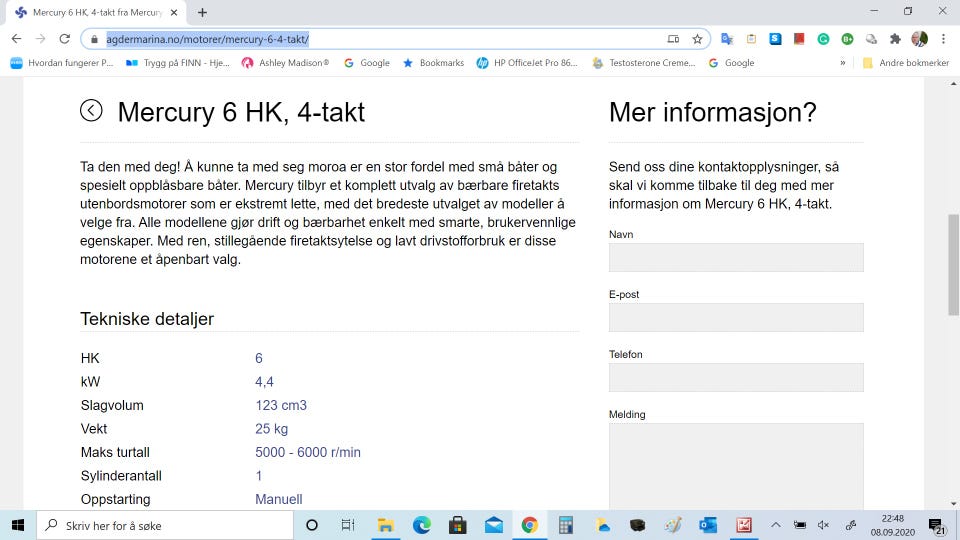Screen dimensions: 960x540
Task: Click the address bar URL
Action: coord(208,39)
